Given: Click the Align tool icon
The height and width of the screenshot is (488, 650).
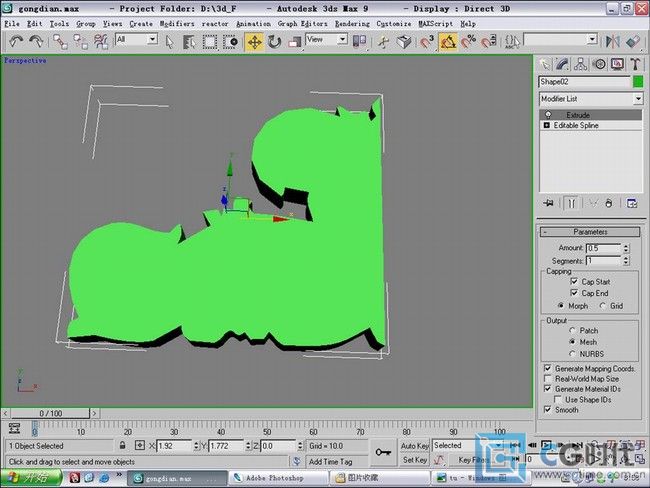Looking at the screenshot, I should click(x=633, y=41).
